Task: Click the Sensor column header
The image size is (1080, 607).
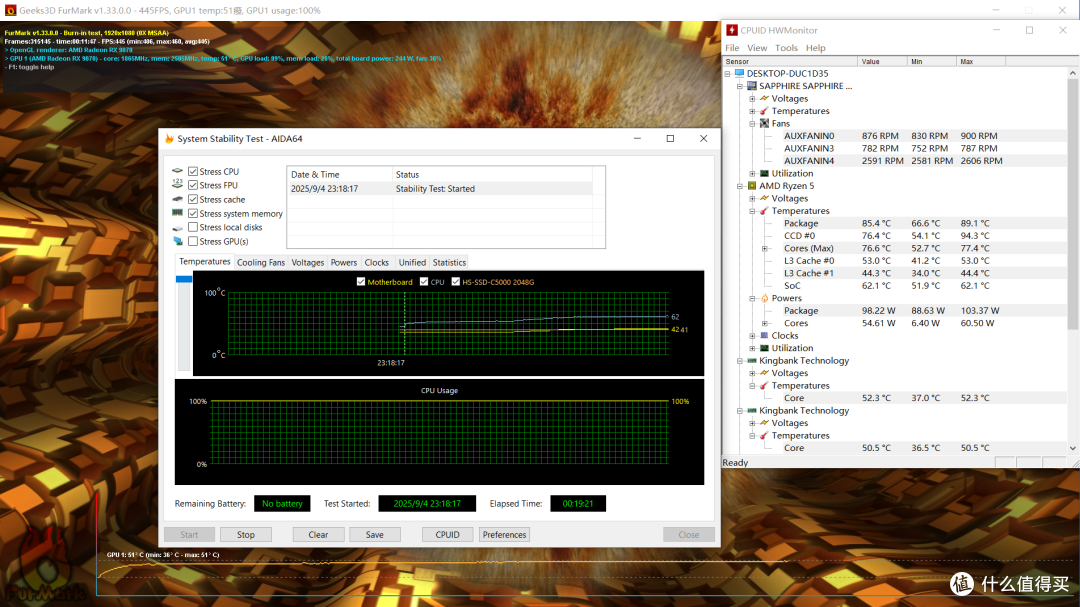Action: [x=789, y=61]
